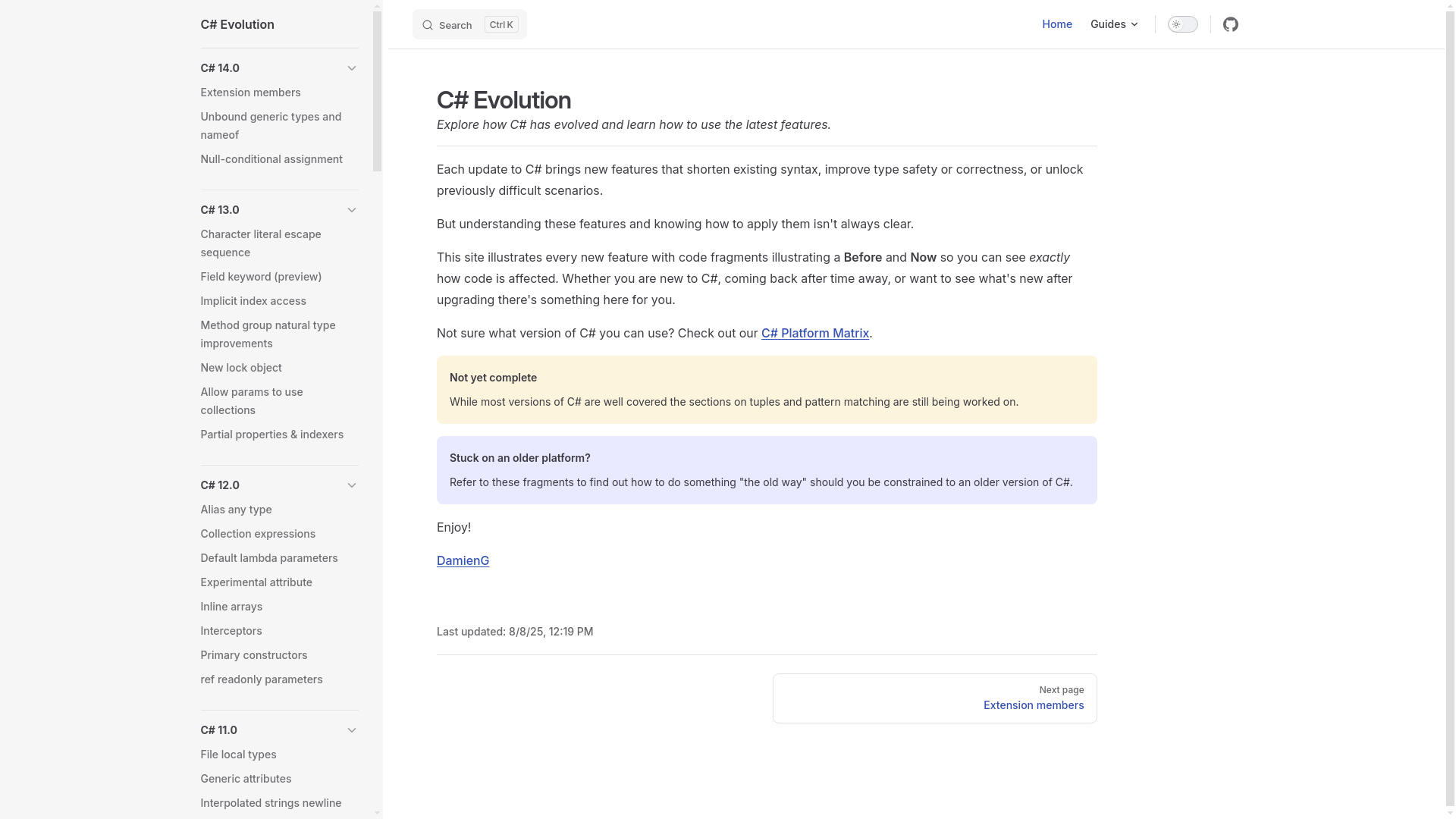Image resolution: width=1456 pixels, height=819 pixels.
Task: Open the GitHub repository icon
Action: pos(1230,24)
